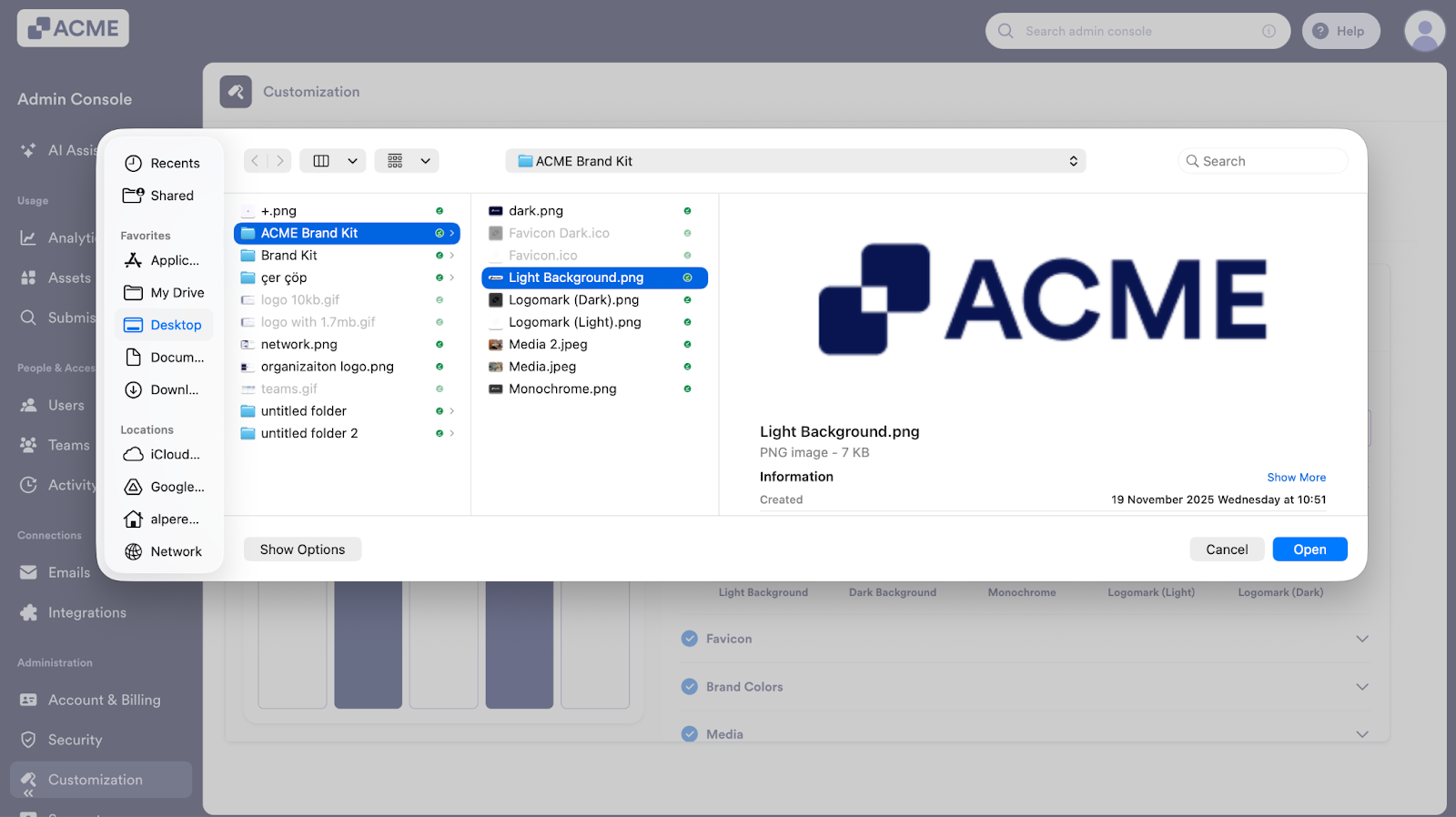Select Media.jpeg file
1456x817 pixels.
594,367
